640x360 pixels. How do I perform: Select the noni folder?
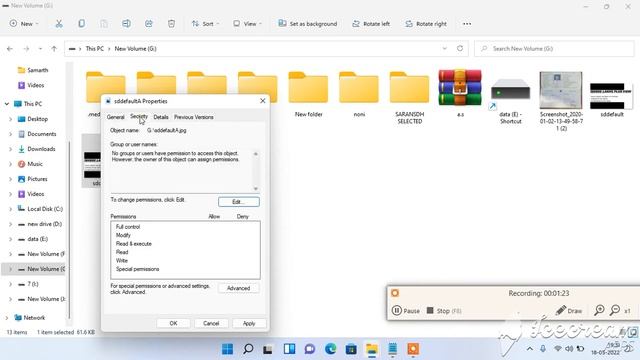coord(359,94)
